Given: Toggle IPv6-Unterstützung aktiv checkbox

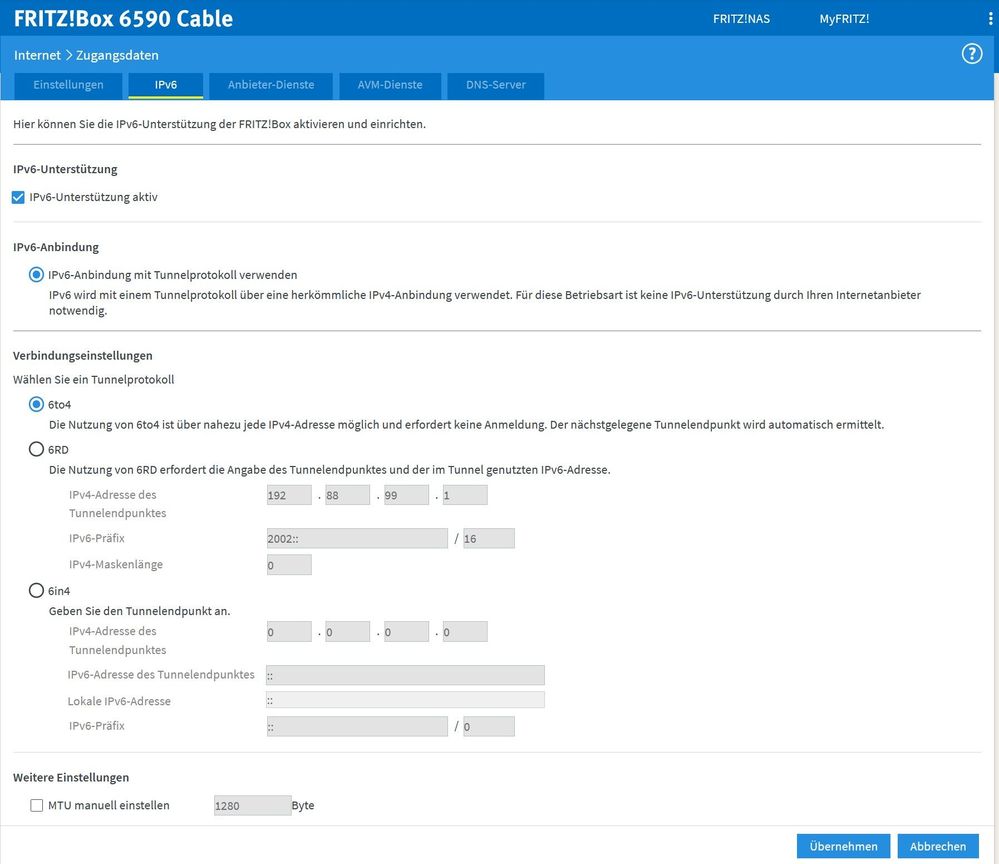Looking at the screenshot, I should (18, 198).
